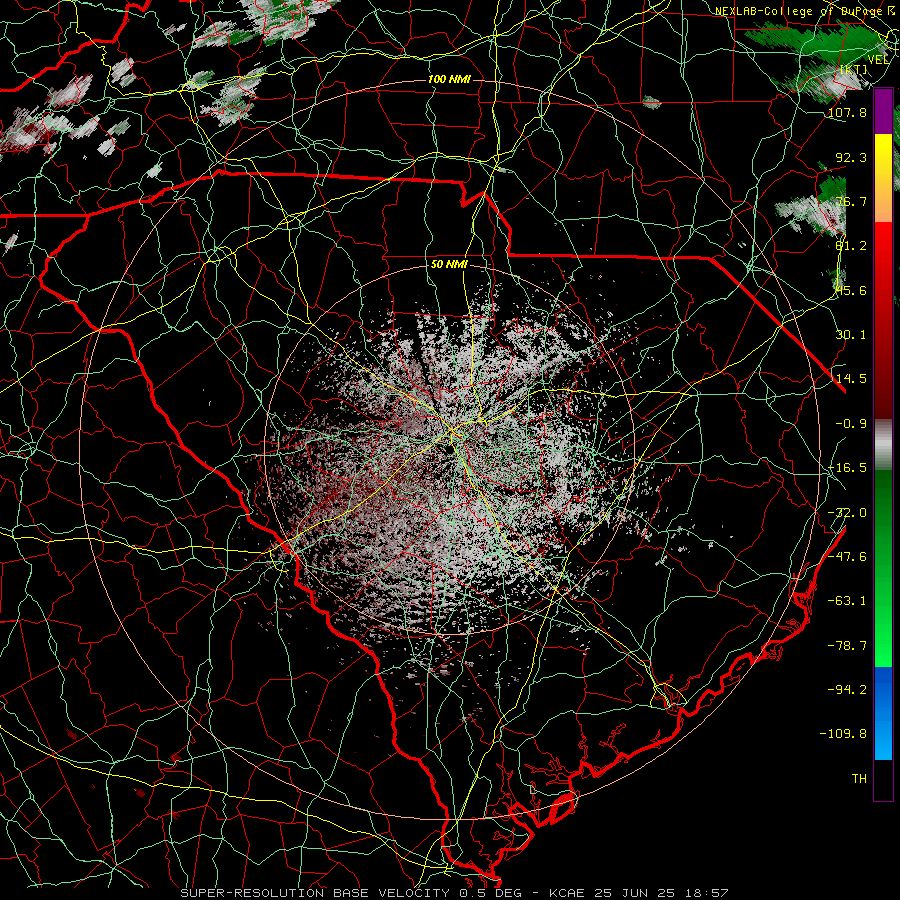Click the KCAE radar site identifier
The width and height of the screenshot is (900, 900).
coord(566,893)
